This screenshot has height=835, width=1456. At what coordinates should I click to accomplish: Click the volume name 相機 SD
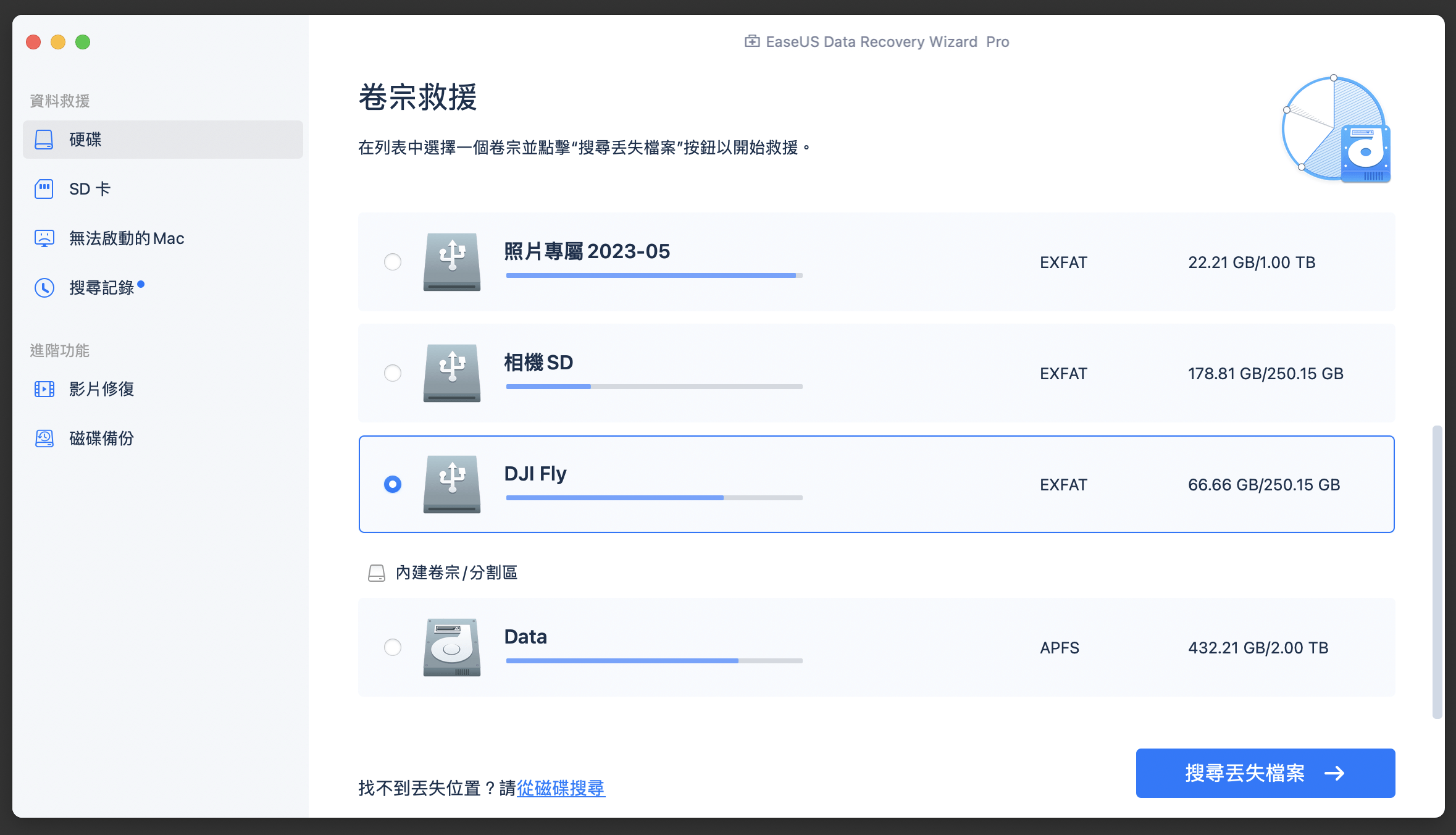pos(538,363)
